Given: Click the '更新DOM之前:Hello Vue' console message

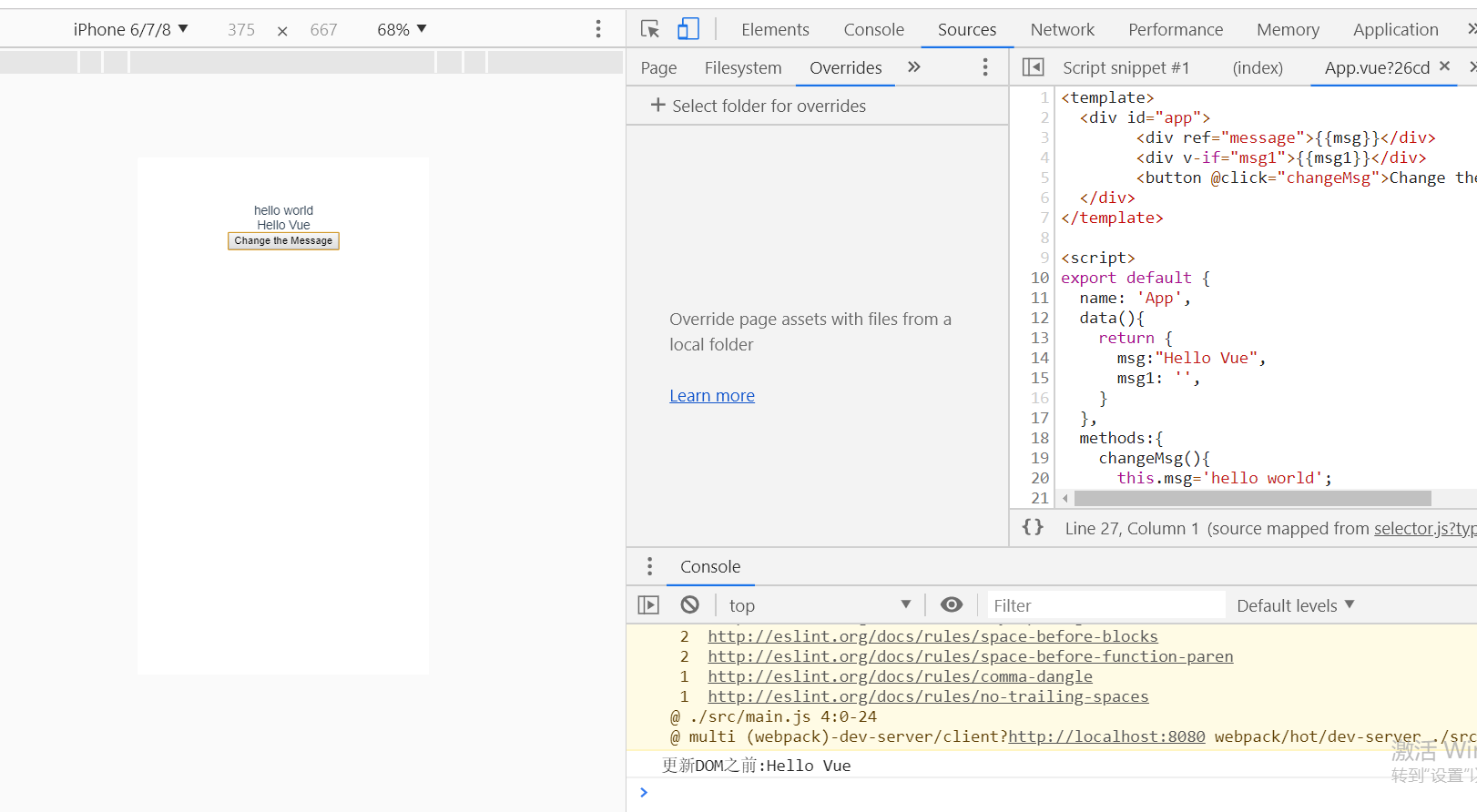Looking at the screenshot, I should 757,766.
